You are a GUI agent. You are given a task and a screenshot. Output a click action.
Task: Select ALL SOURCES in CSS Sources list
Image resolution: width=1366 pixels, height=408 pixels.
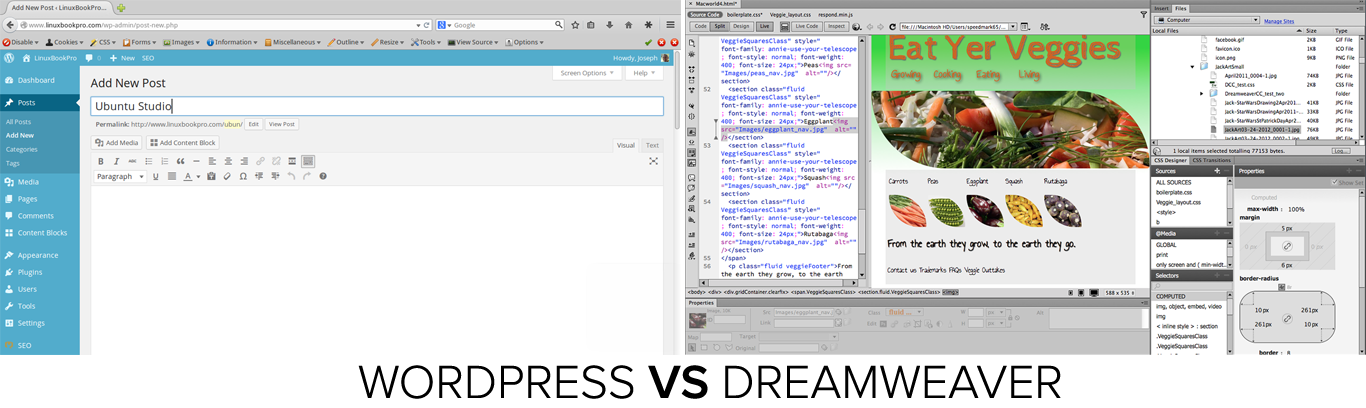1174,183
